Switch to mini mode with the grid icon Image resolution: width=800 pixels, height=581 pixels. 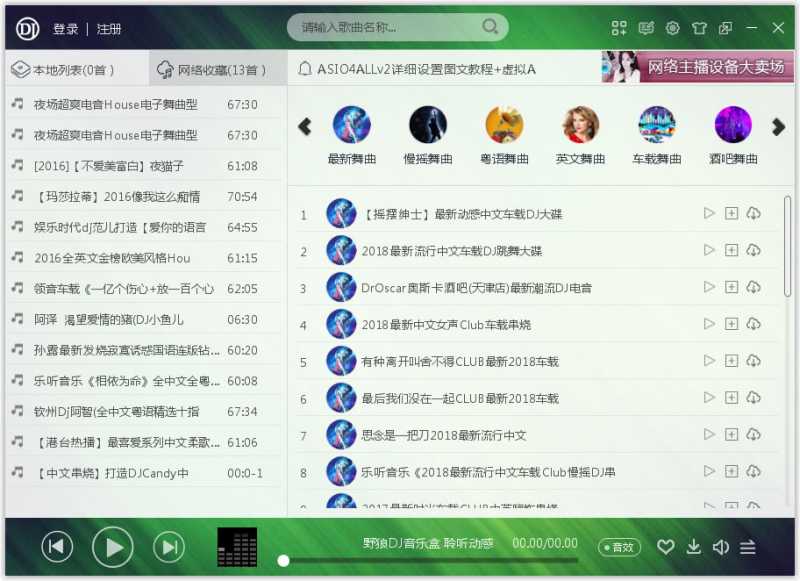pyautogui.click(x=618, y=27)
